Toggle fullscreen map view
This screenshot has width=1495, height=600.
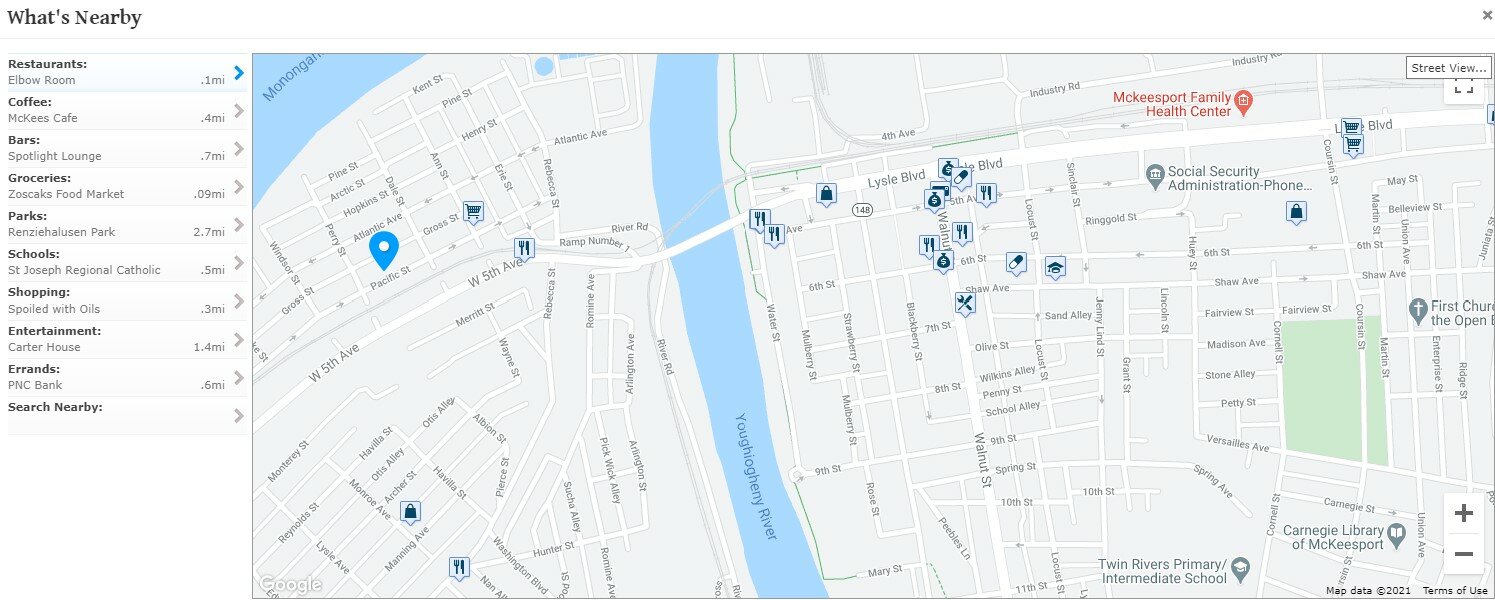[x=1463, y=88]
